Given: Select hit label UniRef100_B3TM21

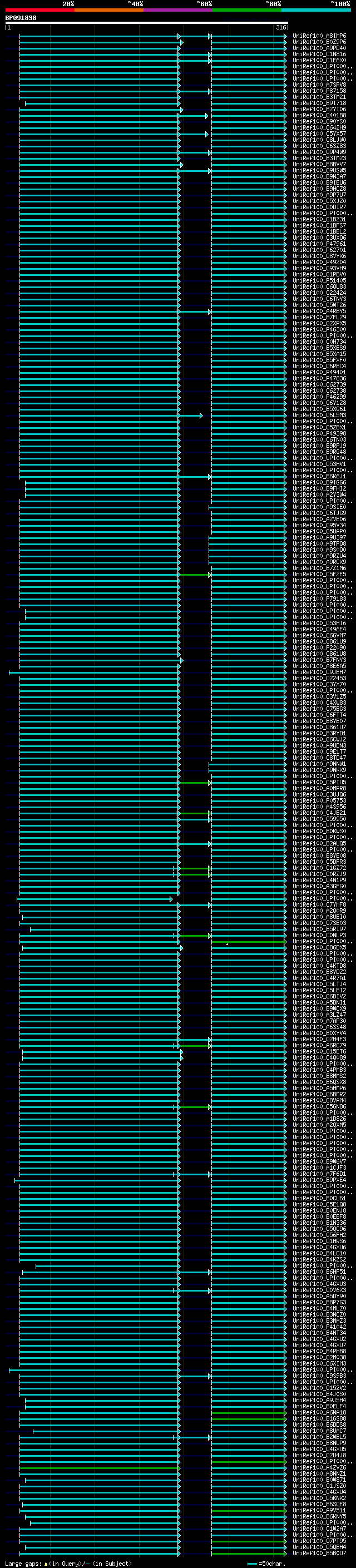Looking at the screenshot, I should point(319,97).
